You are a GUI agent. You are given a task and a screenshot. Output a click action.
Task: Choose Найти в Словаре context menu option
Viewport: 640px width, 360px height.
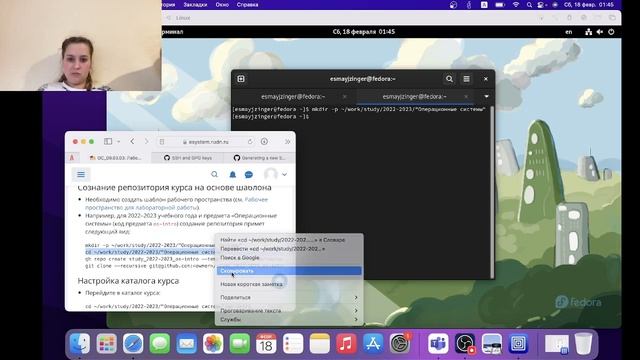pyautogui.click(x=289, y=240)
